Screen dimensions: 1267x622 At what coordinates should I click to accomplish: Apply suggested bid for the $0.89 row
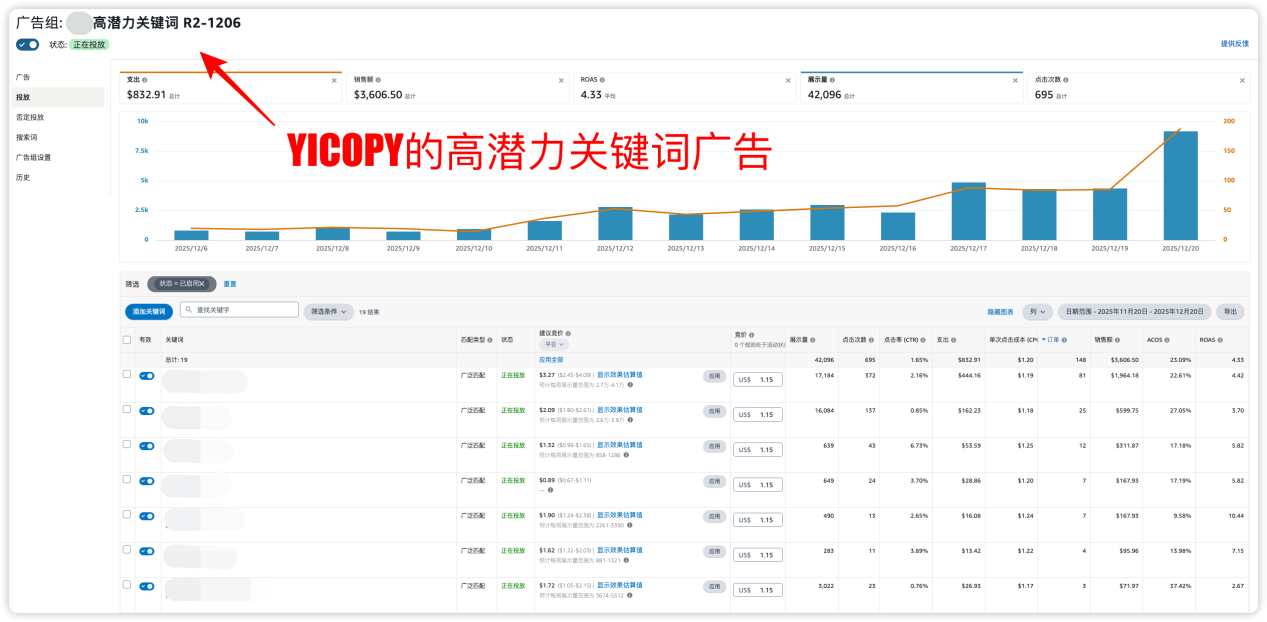pos(714,481)
